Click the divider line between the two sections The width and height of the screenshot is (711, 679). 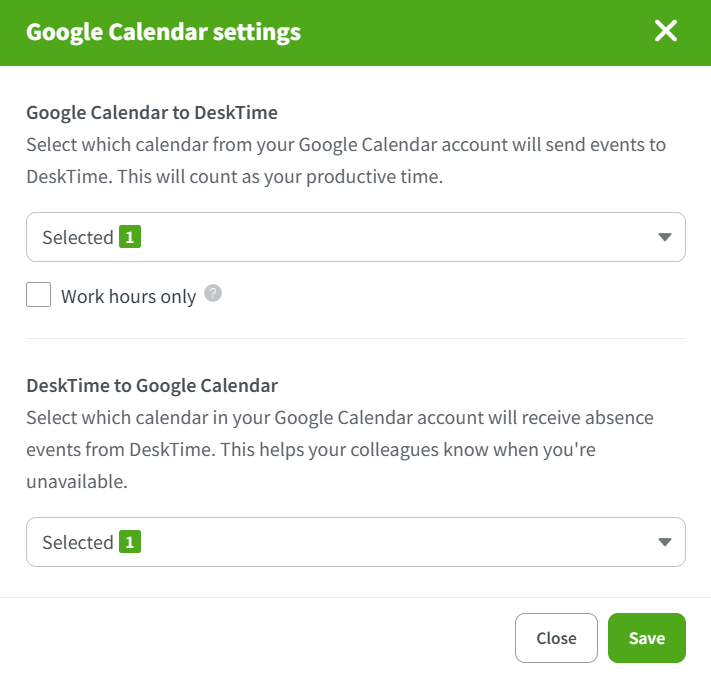355,338
